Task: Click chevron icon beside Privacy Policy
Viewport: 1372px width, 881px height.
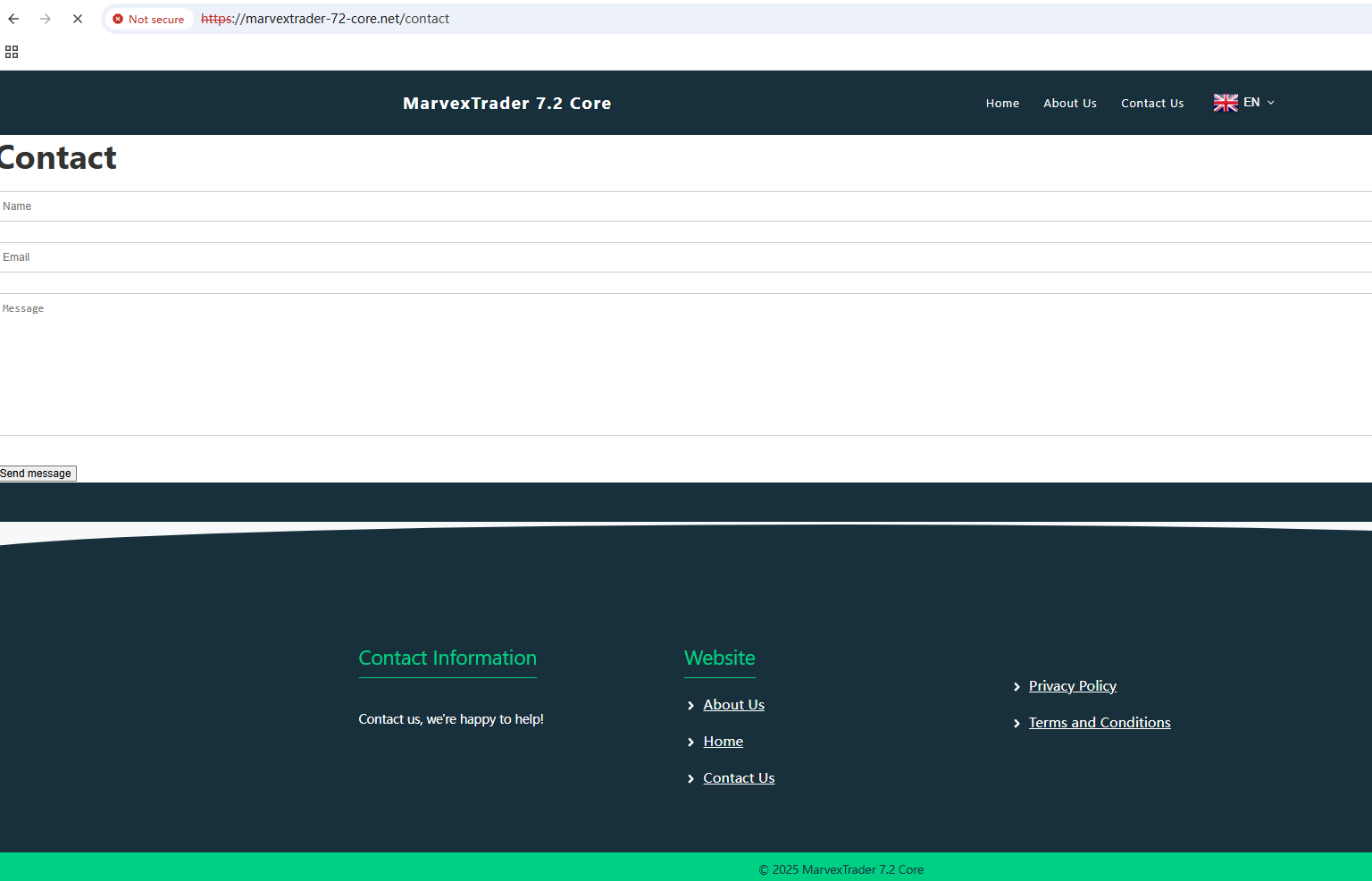Action: (x=1016, y=687)
